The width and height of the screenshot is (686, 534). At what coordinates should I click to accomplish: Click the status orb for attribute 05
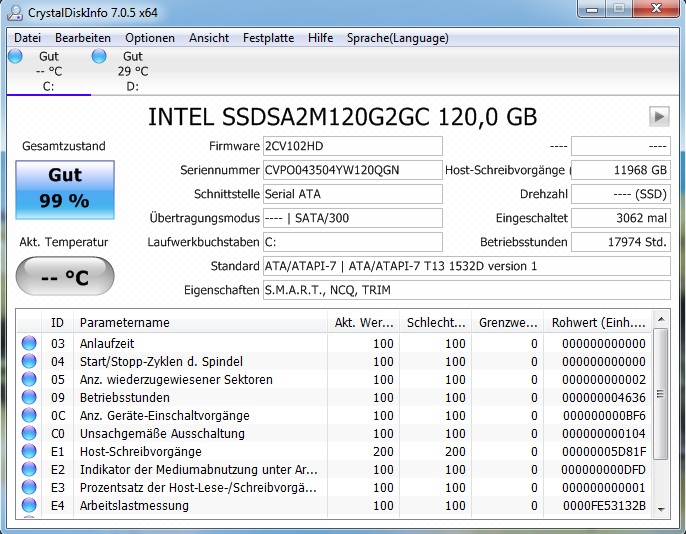point(29,379)
